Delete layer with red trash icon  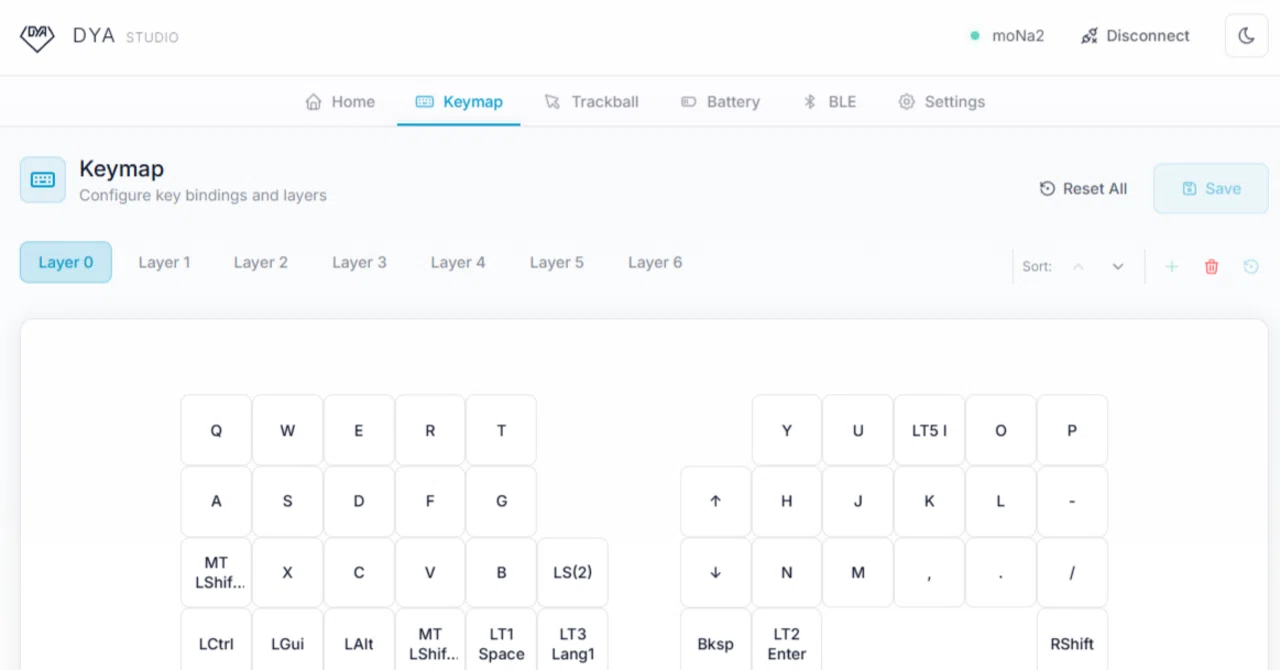pyautogui.click(x=1212, y=267)
